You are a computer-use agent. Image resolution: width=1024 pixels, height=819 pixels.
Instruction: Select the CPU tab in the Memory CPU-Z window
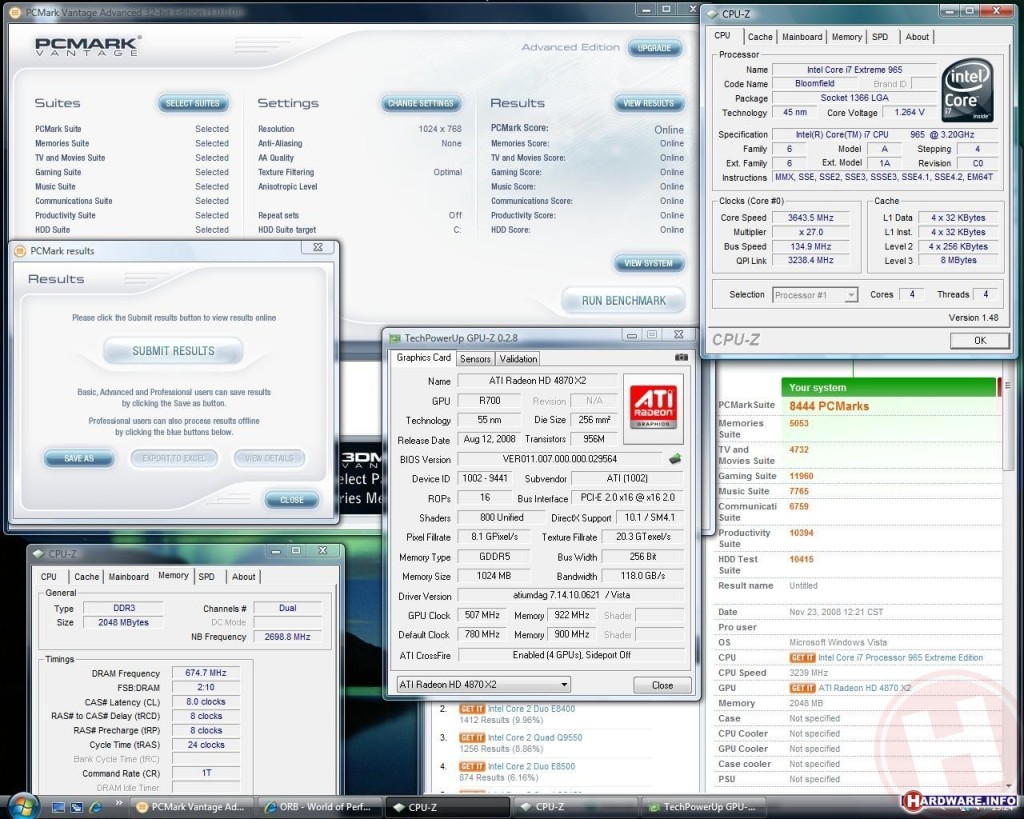pos(48,577)
